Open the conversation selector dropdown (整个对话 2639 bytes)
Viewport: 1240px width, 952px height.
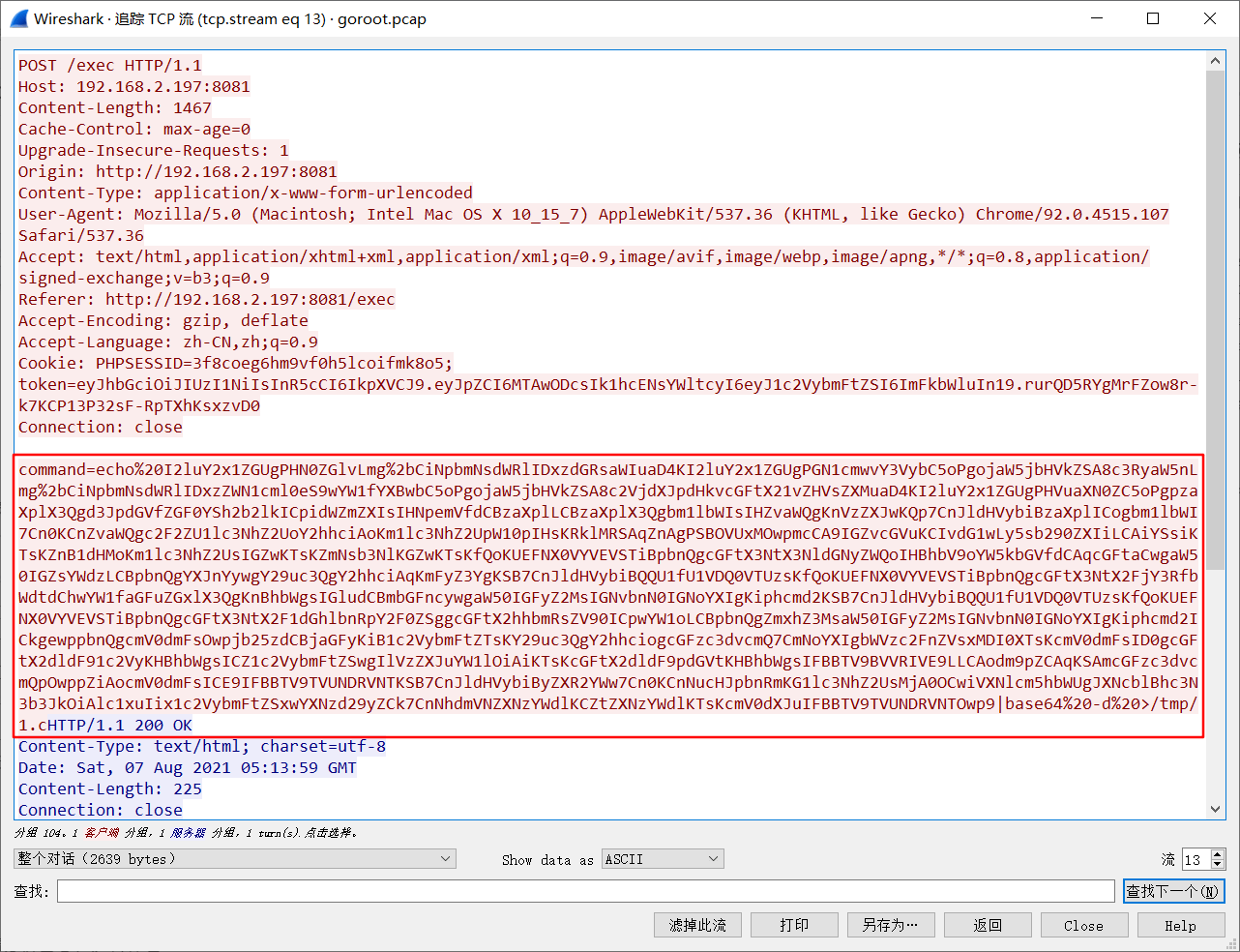tap(235, 859)
